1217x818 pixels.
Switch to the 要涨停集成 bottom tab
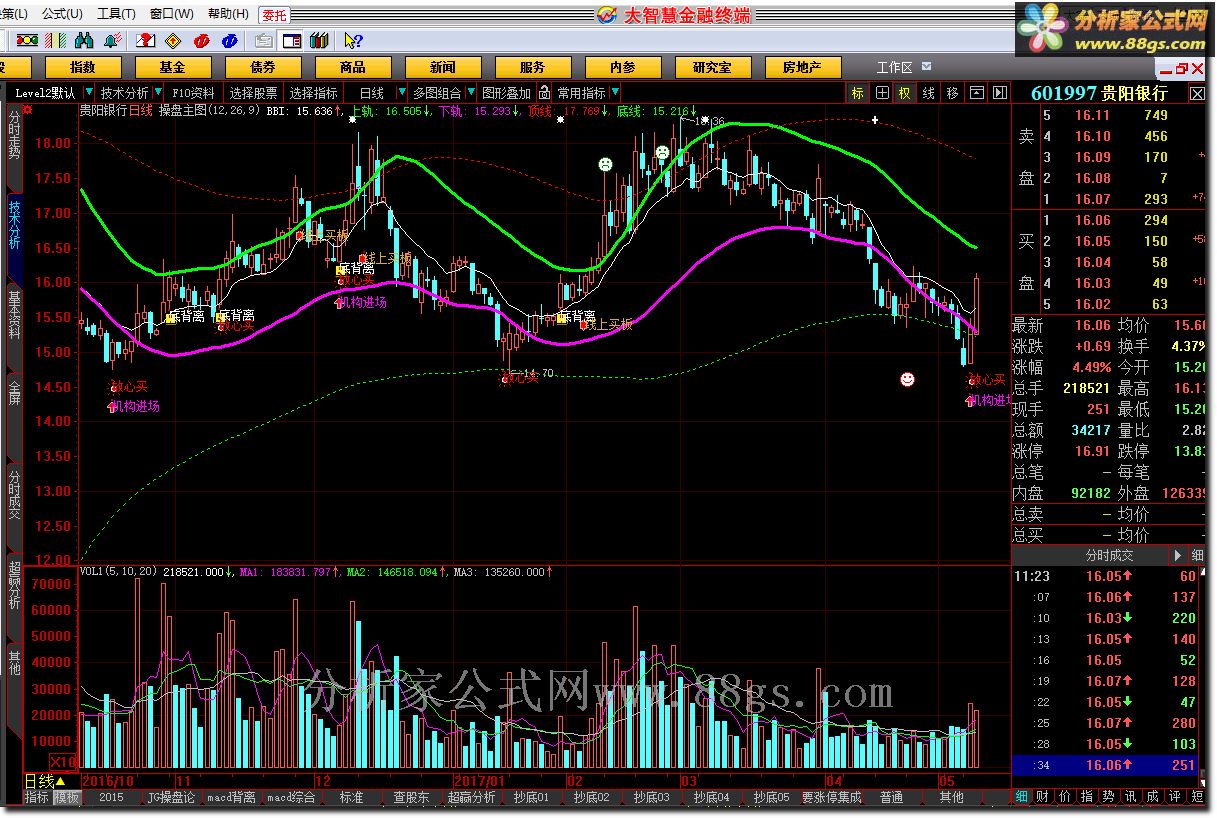coord(831,798)
